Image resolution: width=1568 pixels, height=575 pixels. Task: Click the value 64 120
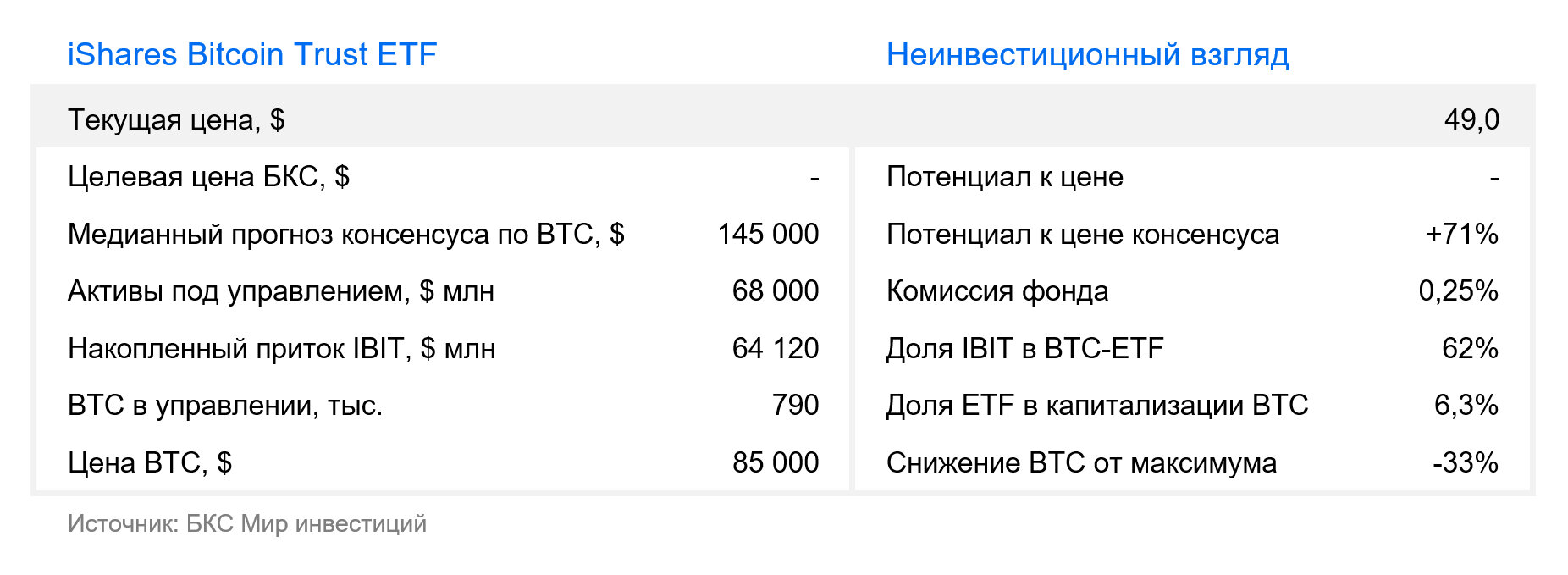(776, 348)
